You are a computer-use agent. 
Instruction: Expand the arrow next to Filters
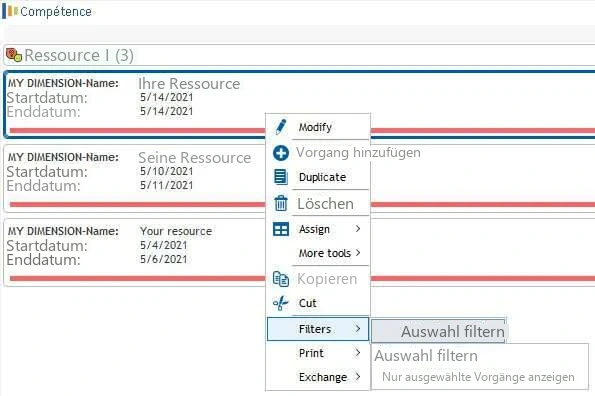click(357, 328)
